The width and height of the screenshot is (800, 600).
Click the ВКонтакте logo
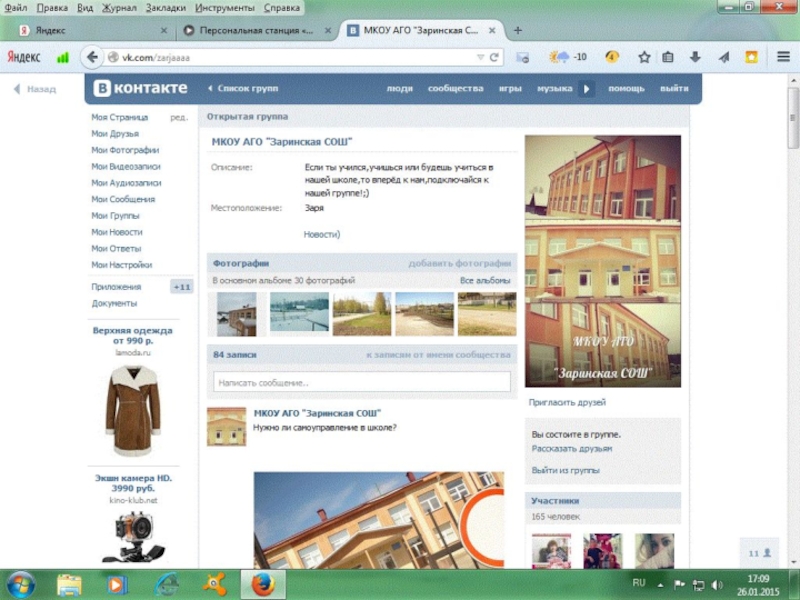click(x=140, y=88)
